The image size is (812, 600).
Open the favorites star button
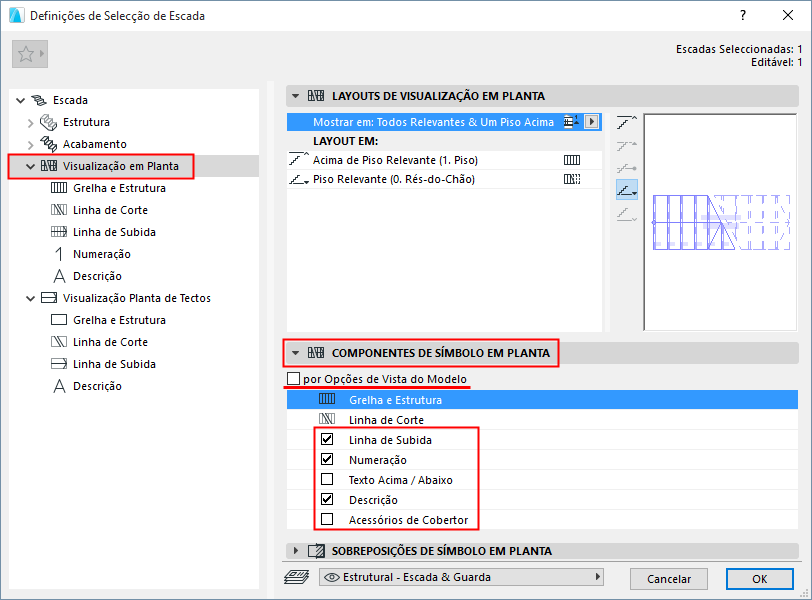(30, 54)
